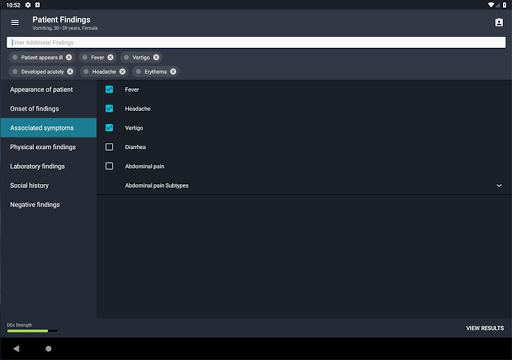Open the patient summary clipboard icon
The height and width of the screenshot is (360, 512).
coord(499,22)
